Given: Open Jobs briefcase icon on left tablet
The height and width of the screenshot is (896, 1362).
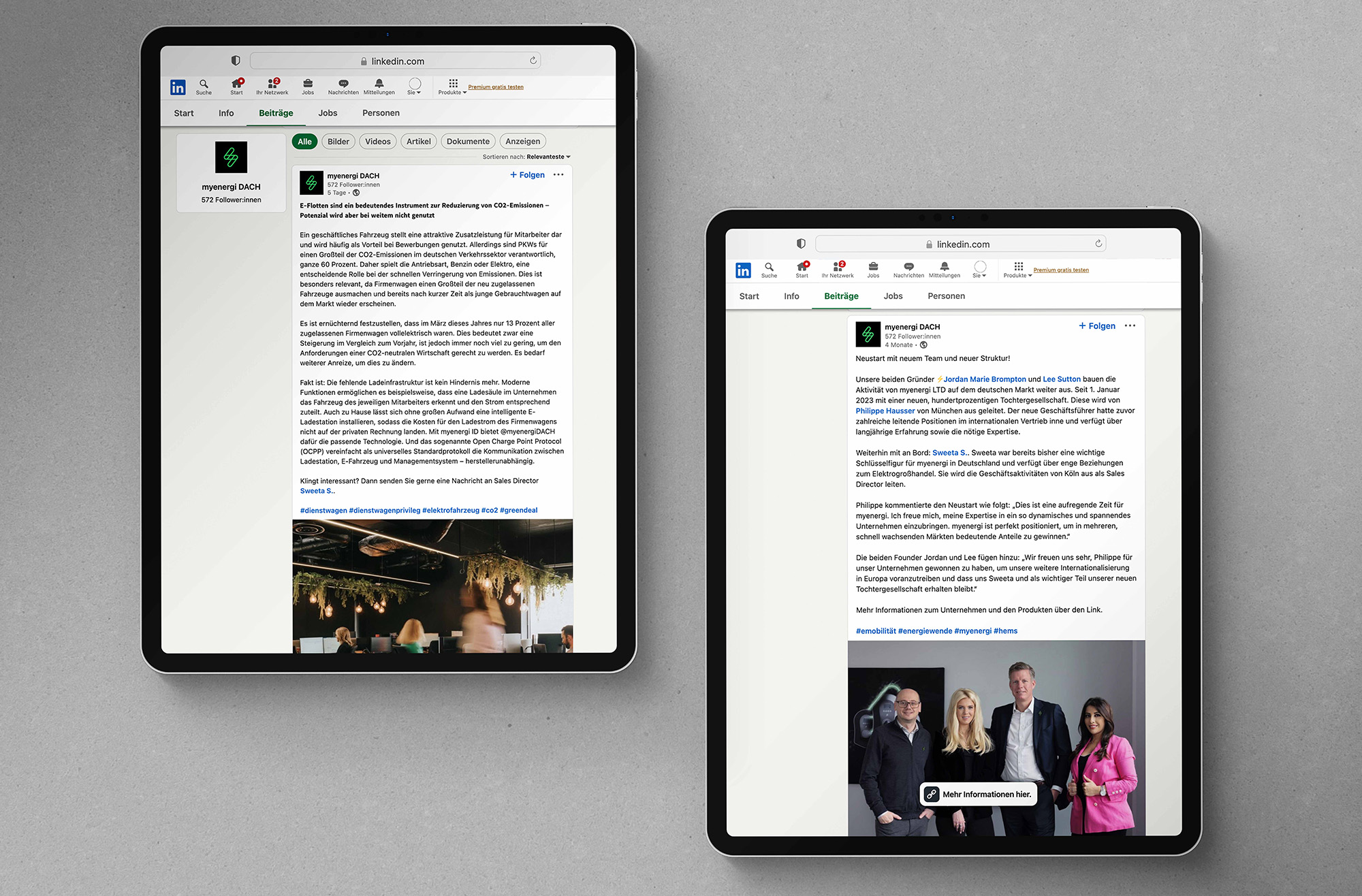Looking at the screenshot, I should tap(308, 86).
